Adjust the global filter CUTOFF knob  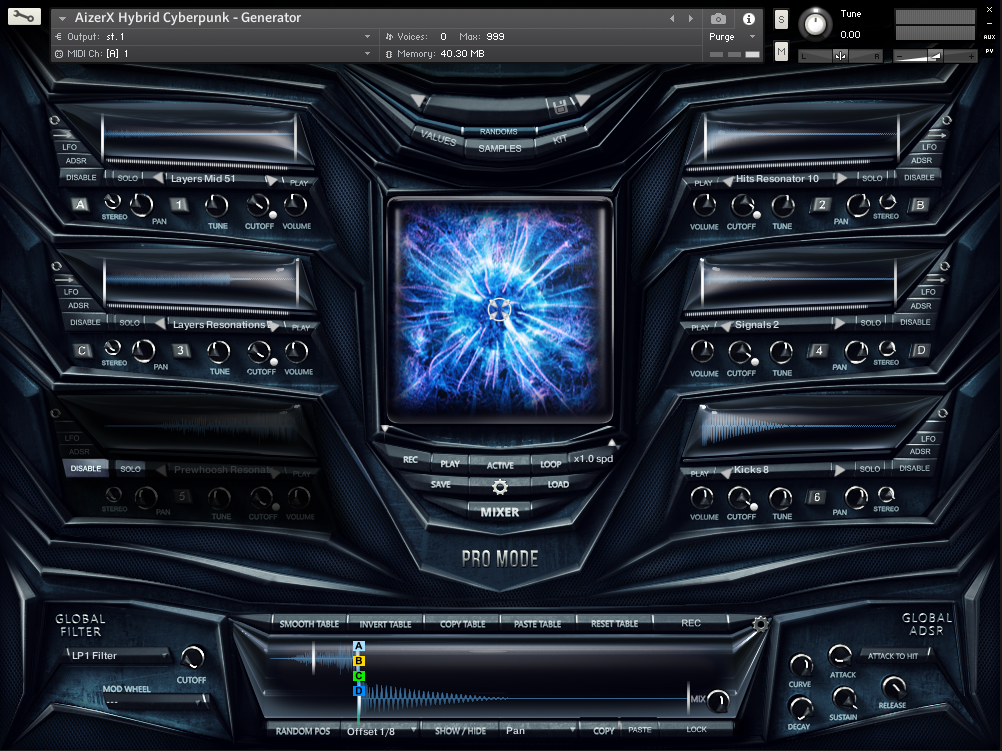192,657
